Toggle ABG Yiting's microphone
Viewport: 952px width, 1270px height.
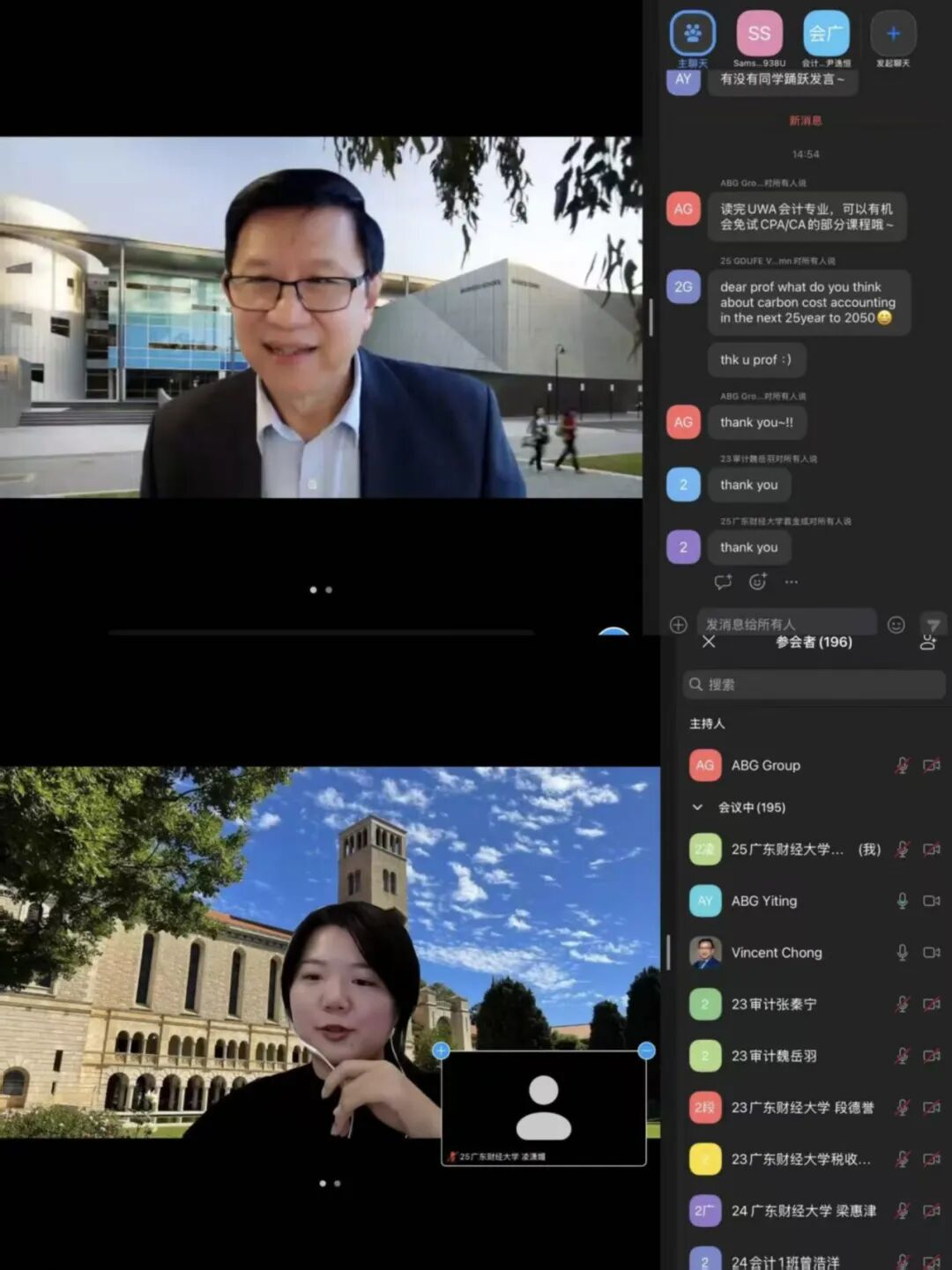point(902,901)
